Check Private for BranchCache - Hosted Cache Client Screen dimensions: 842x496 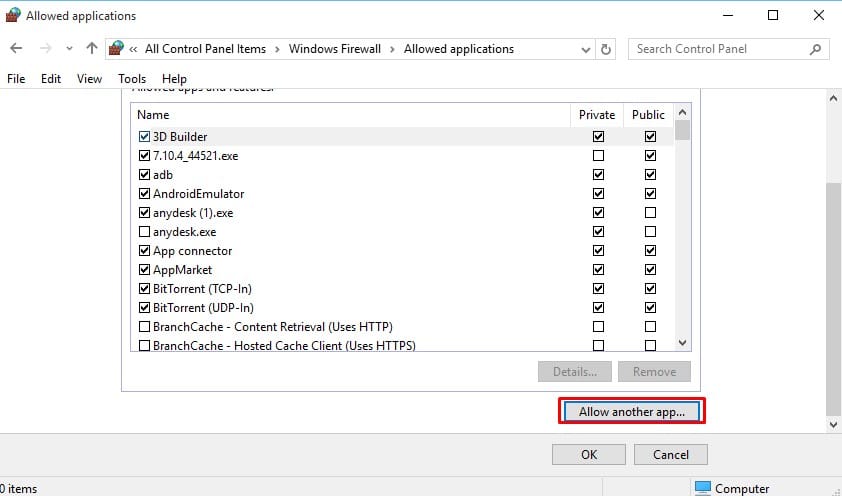598,346
